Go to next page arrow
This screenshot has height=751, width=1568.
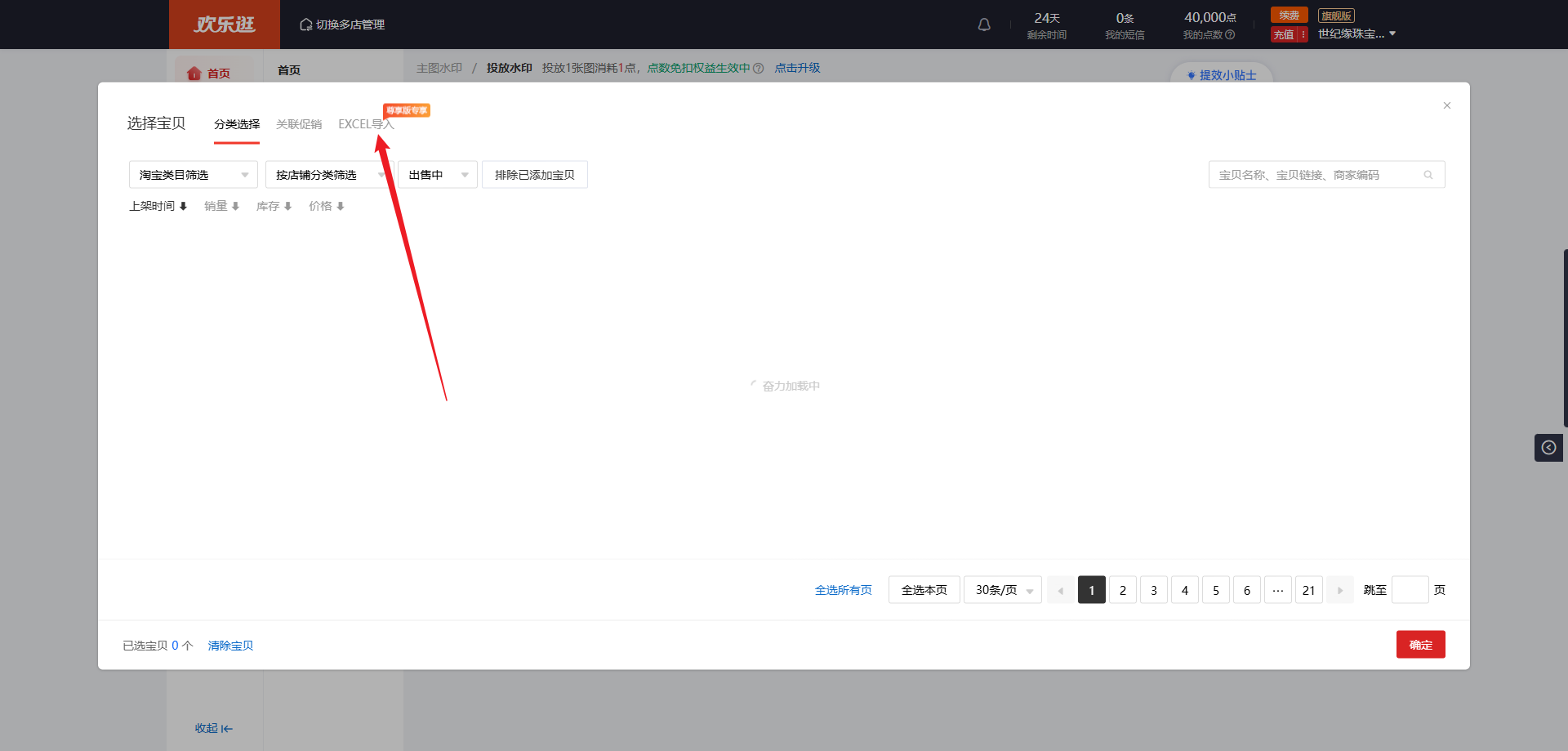point(1340,590)
